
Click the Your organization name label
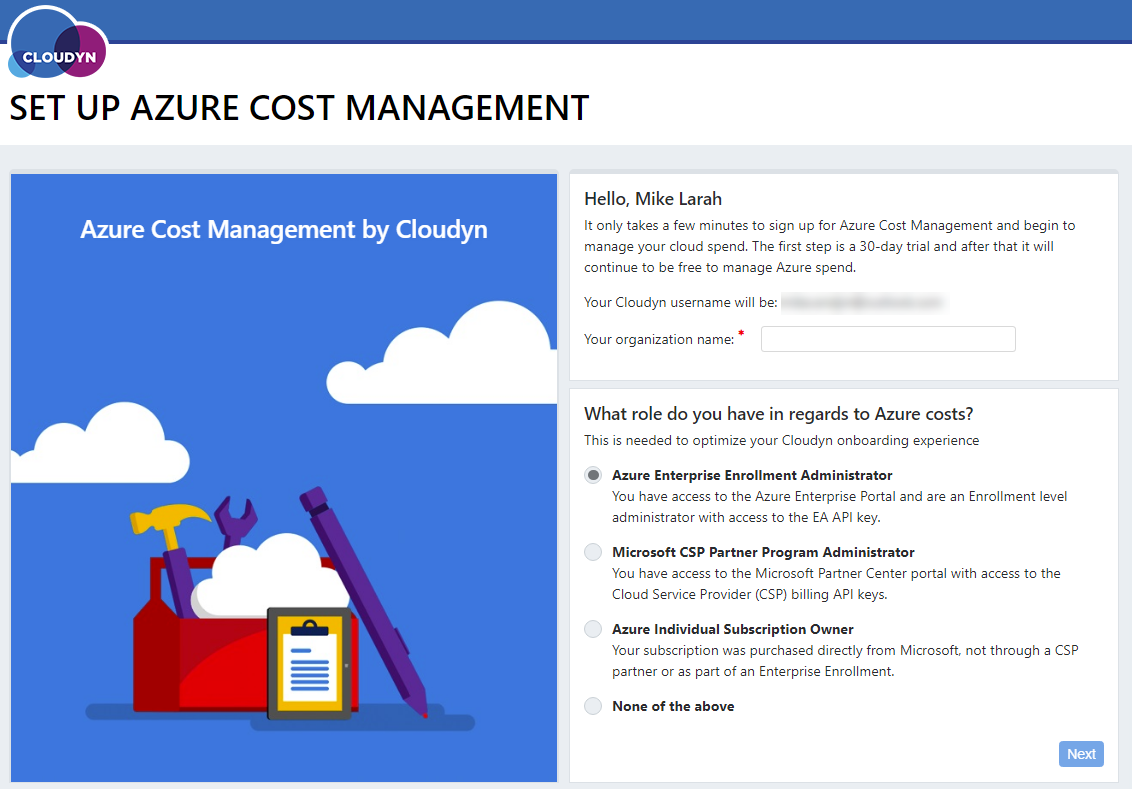pos(658,339)
